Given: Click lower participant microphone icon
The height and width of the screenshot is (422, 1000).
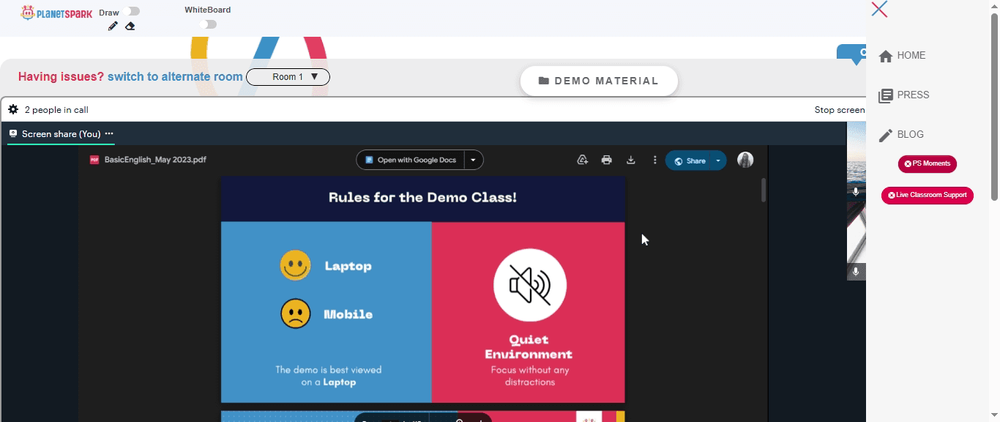Looking at the screenshot, I should (856, 272).
